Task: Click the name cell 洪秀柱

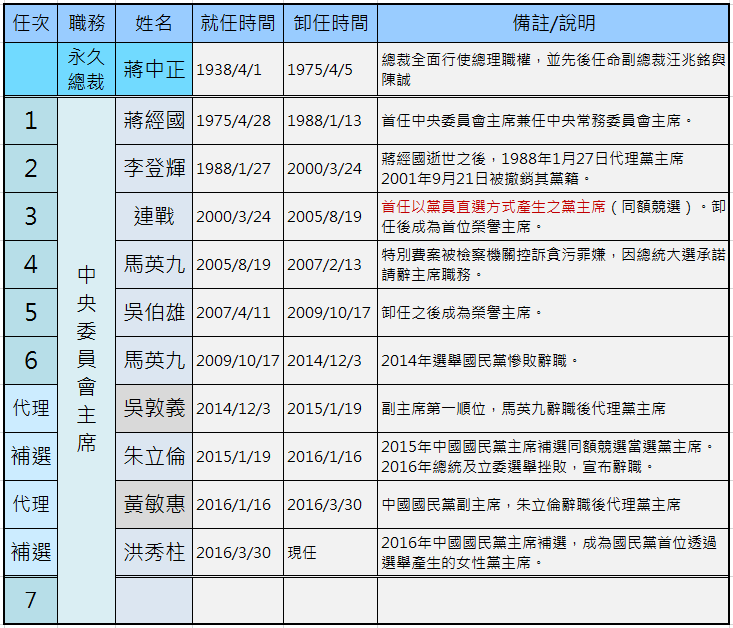Action: click(154, 552)
